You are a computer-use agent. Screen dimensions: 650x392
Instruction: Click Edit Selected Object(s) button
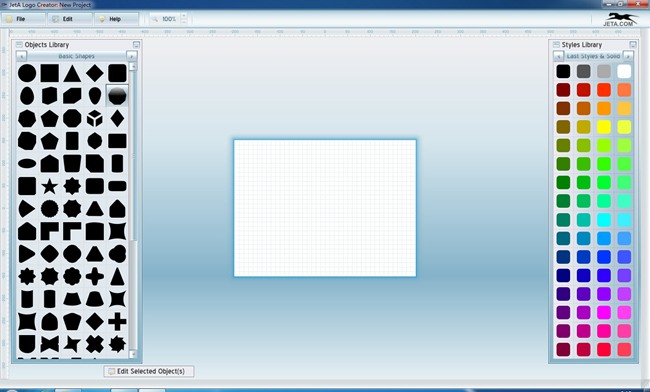point(149,371)
